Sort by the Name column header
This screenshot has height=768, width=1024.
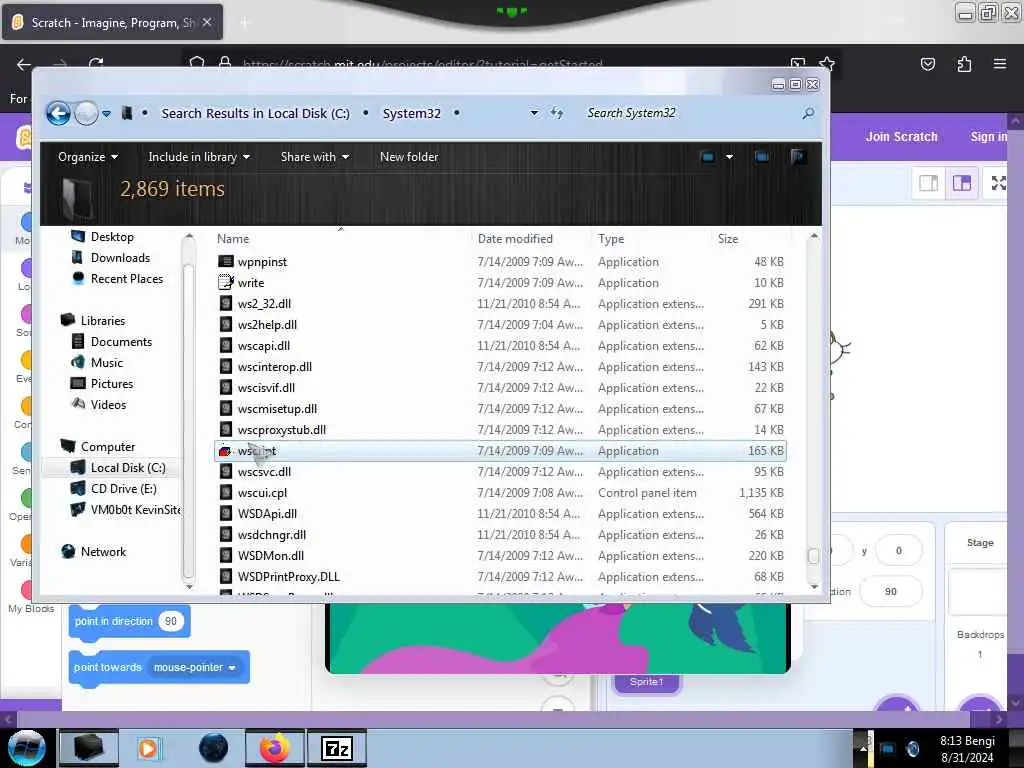click(x=232, y=238)
